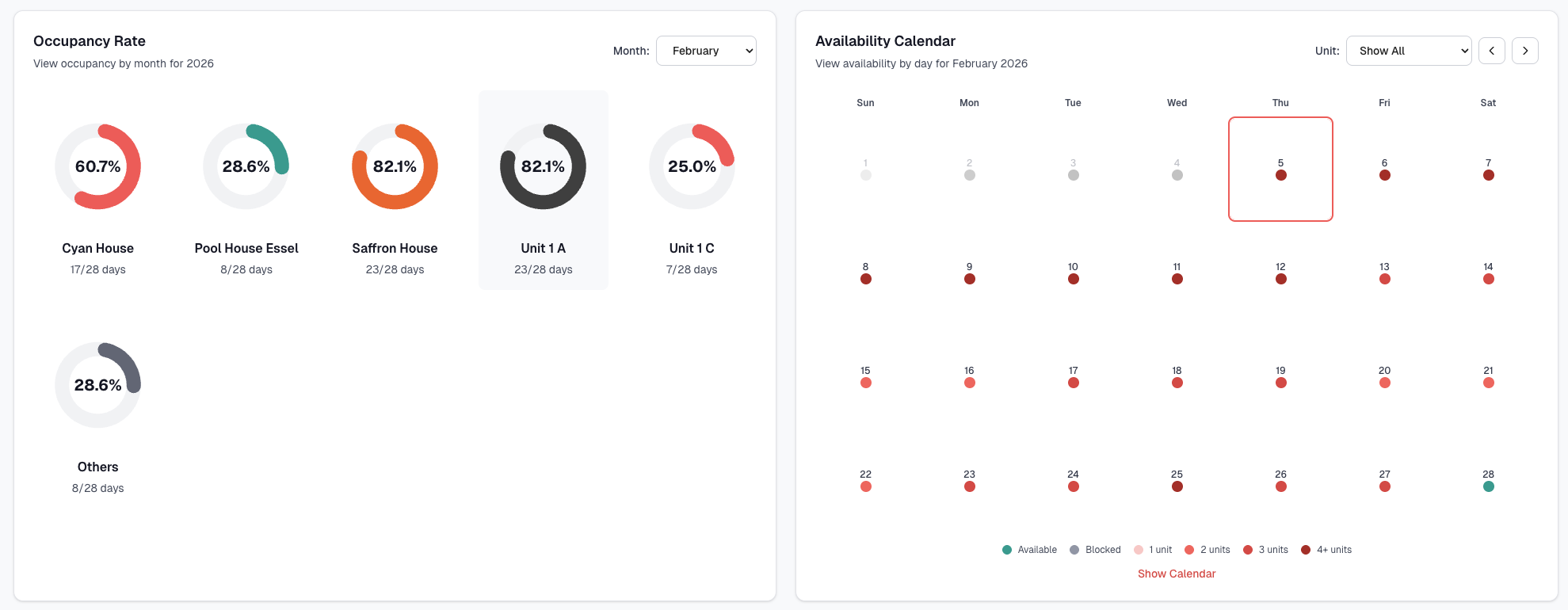Select calendar day 18
Image resolution: width=1568 pixels, height=610 pixels.
tap(1177, 376)
